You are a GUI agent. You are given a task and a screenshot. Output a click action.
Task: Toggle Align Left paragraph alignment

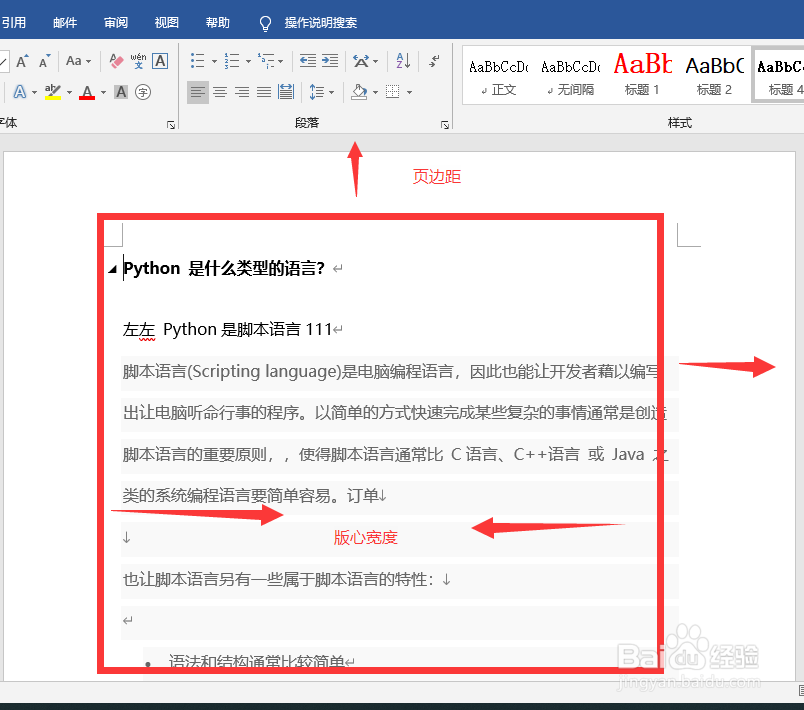(x=198, y=92)
